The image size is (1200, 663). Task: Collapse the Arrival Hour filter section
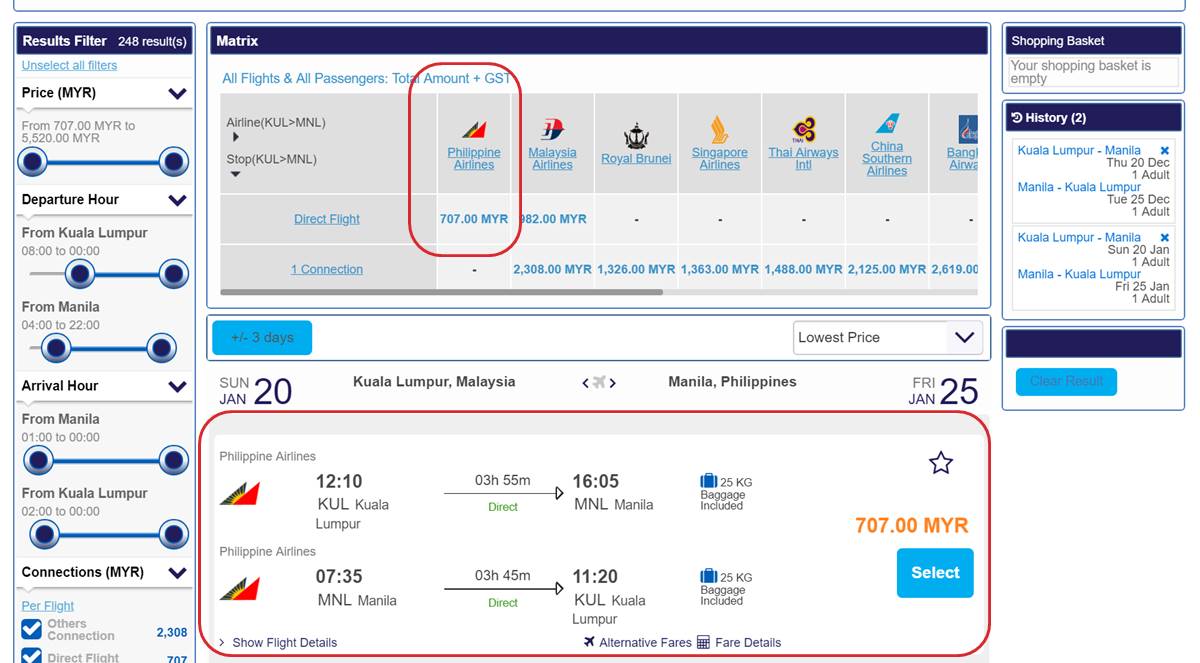point(178,386)
